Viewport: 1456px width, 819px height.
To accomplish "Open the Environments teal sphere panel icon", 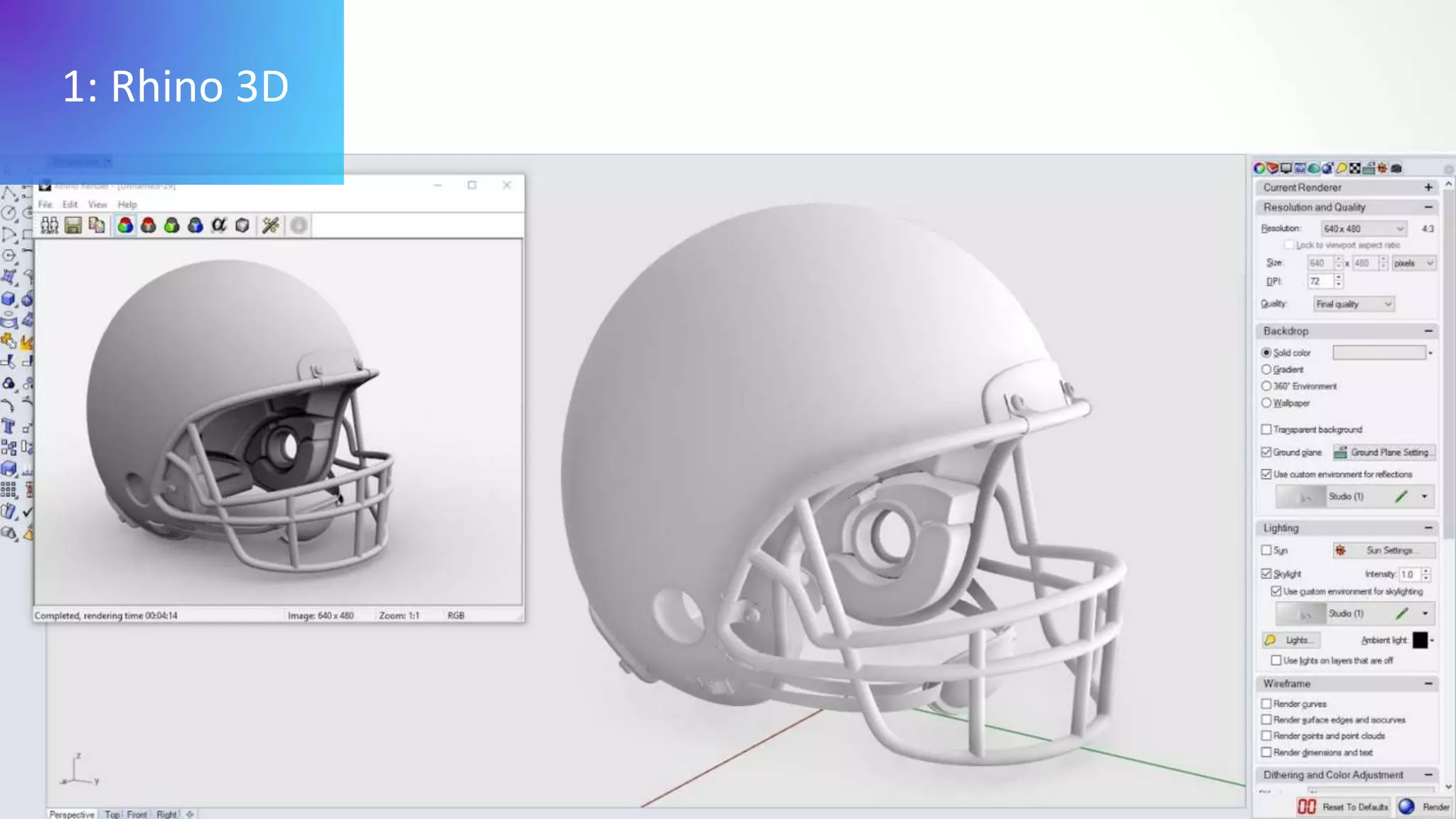I will (1314, 168).
